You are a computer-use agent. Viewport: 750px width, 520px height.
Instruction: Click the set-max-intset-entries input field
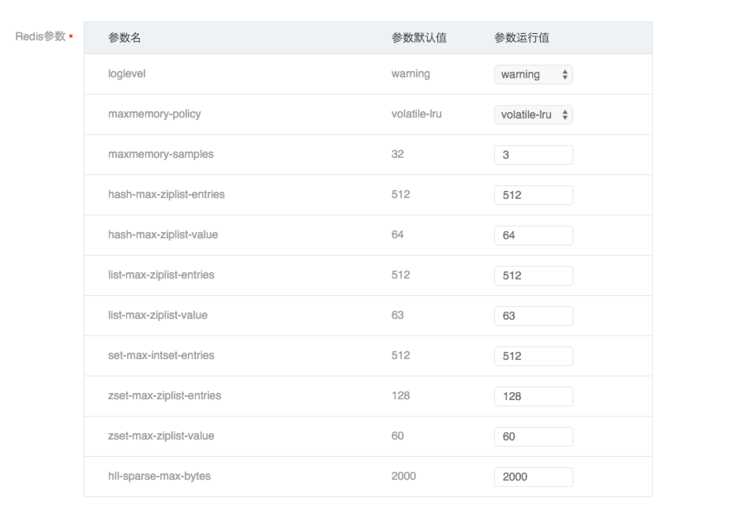pyautogui.click(x=533, y=356)
